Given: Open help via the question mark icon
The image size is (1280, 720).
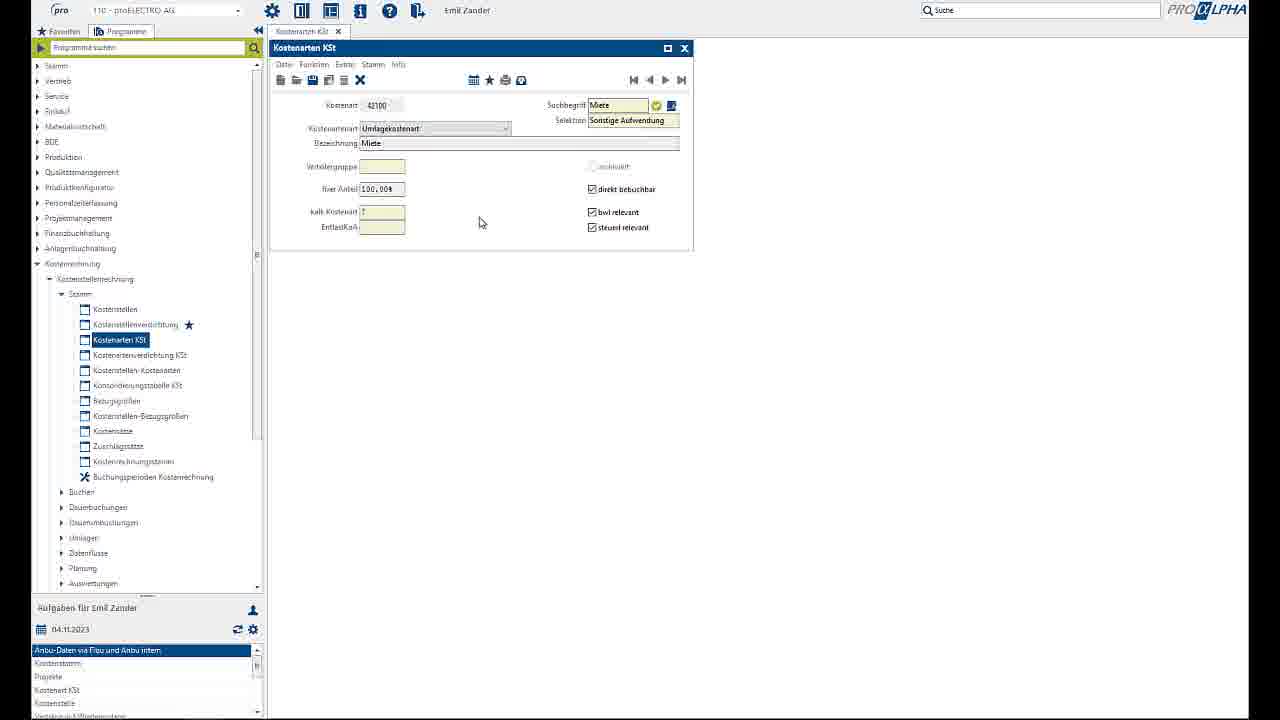Looking at the screenshot, I should (x=390, y=11).
